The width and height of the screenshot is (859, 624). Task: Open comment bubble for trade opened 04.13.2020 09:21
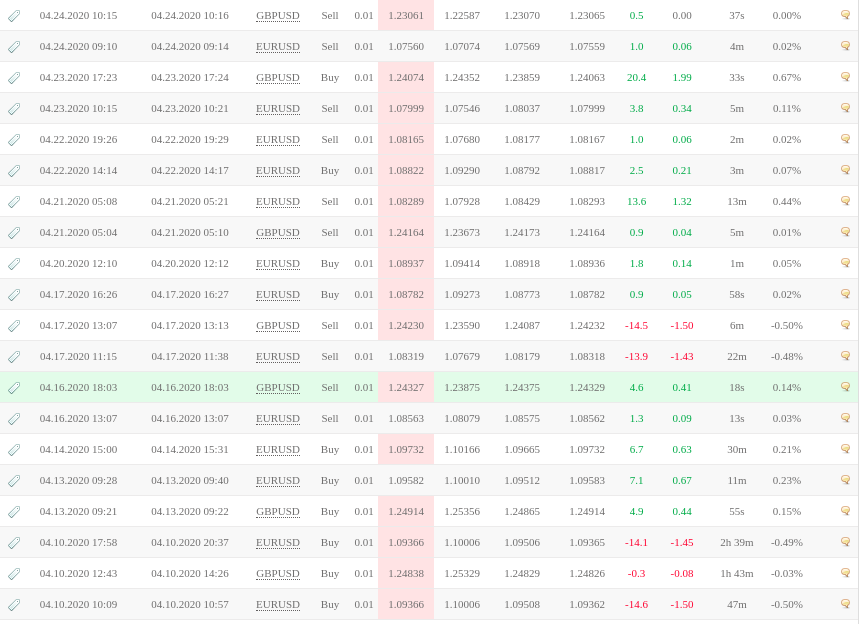pos(845,511)
